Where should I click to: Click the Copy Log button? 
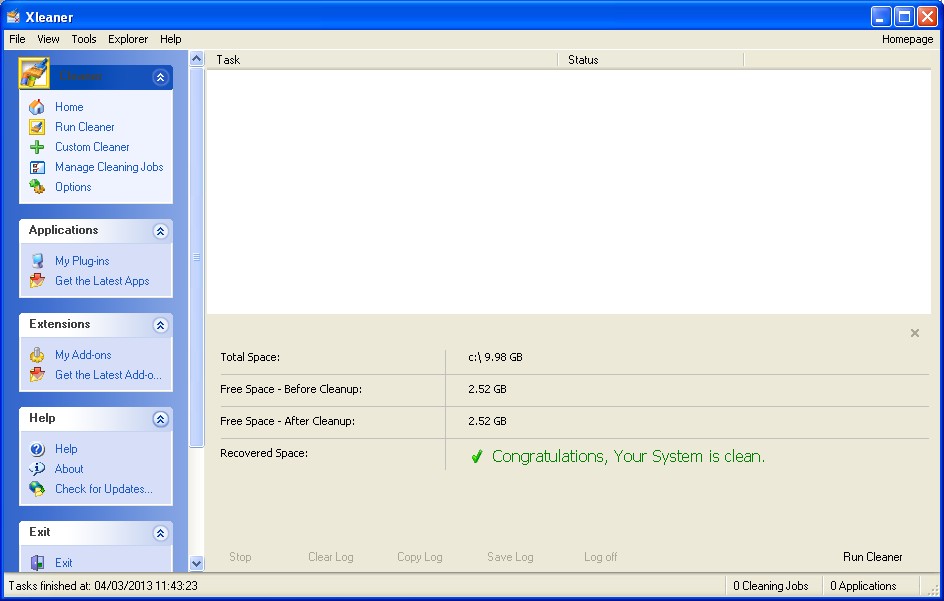[x=420, y=557]
